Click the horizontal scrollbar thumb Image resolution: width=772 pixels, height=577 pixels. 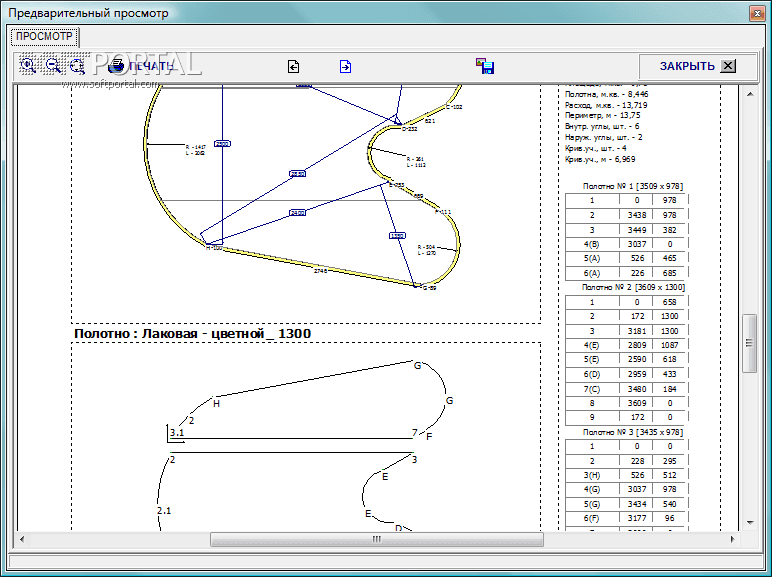pyautogui.click(x=377, y=539)
